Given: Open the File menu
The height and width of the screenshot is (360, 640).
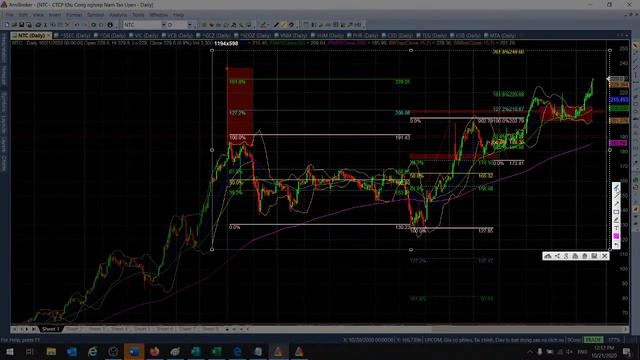Looking at the screenshot, I should (10, 15).
